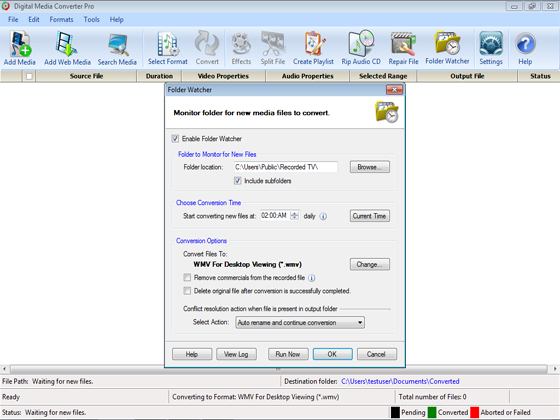
Task: Click the horizontal scrollbar left arrow
Action: (x=4, y=369)
